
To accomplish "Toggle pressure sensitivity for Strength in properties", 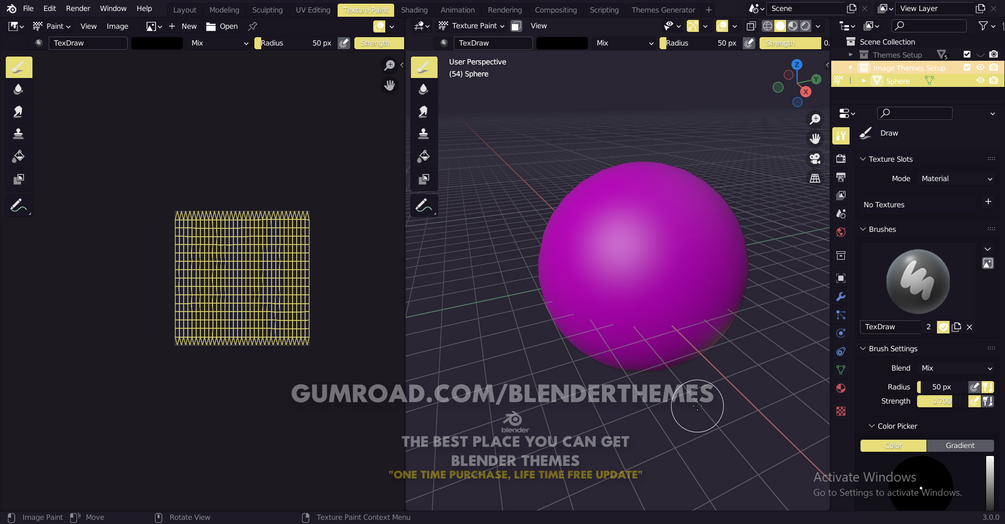I will pos(974,401).
